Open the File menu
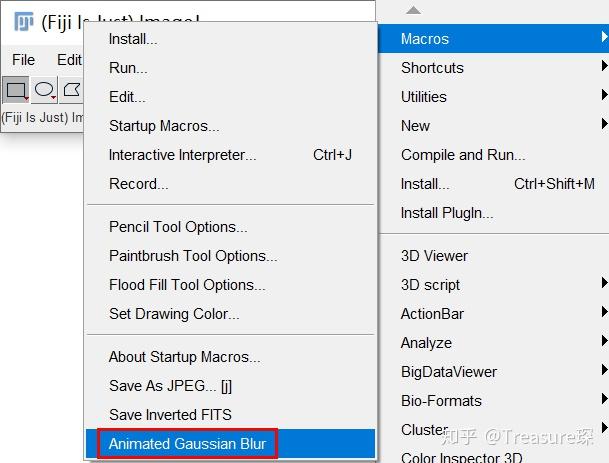This screenshot has height=463, width=609. 23,60
